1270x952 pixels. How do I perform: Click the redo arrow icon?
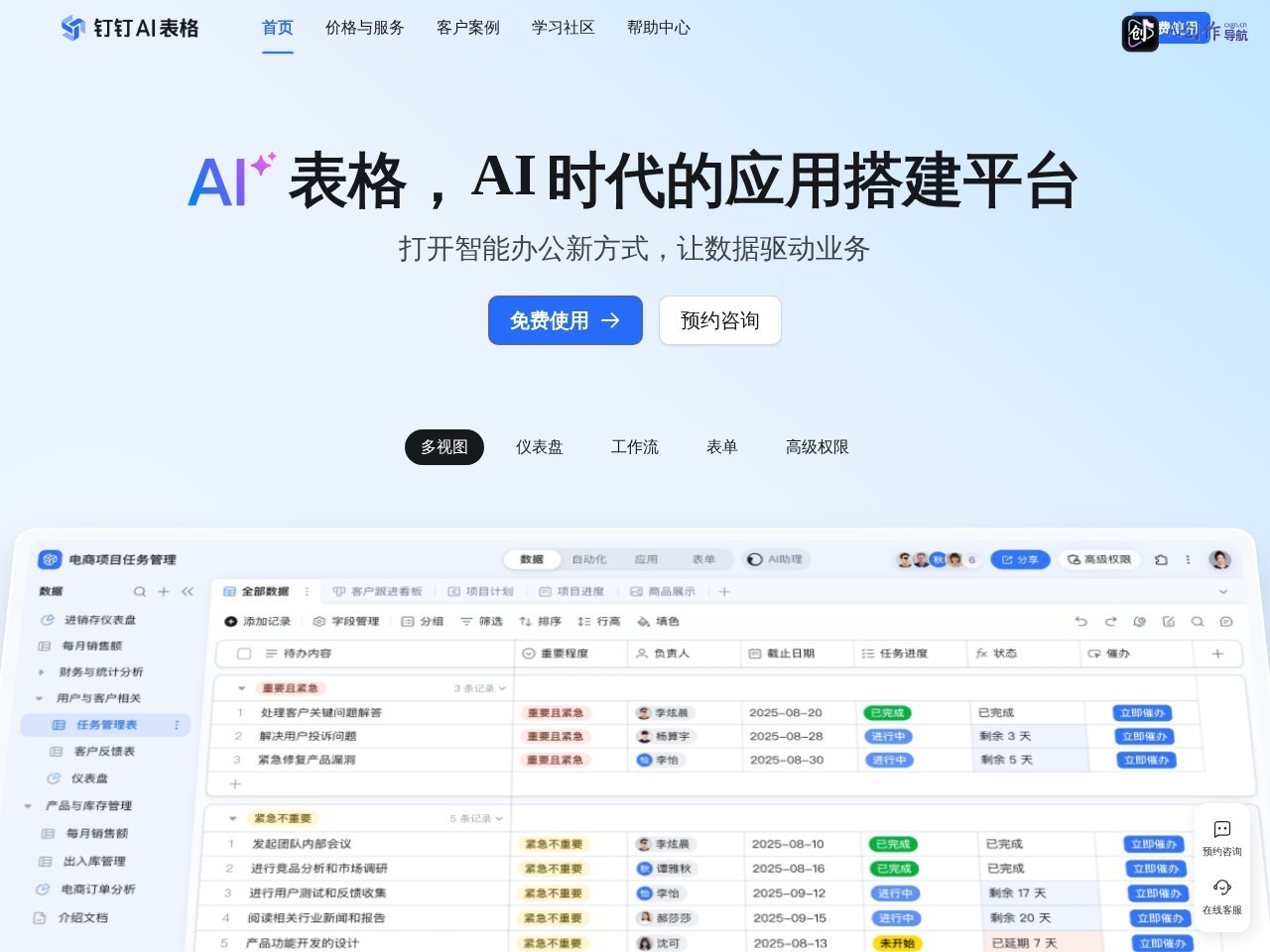(x=1110, y=622)
